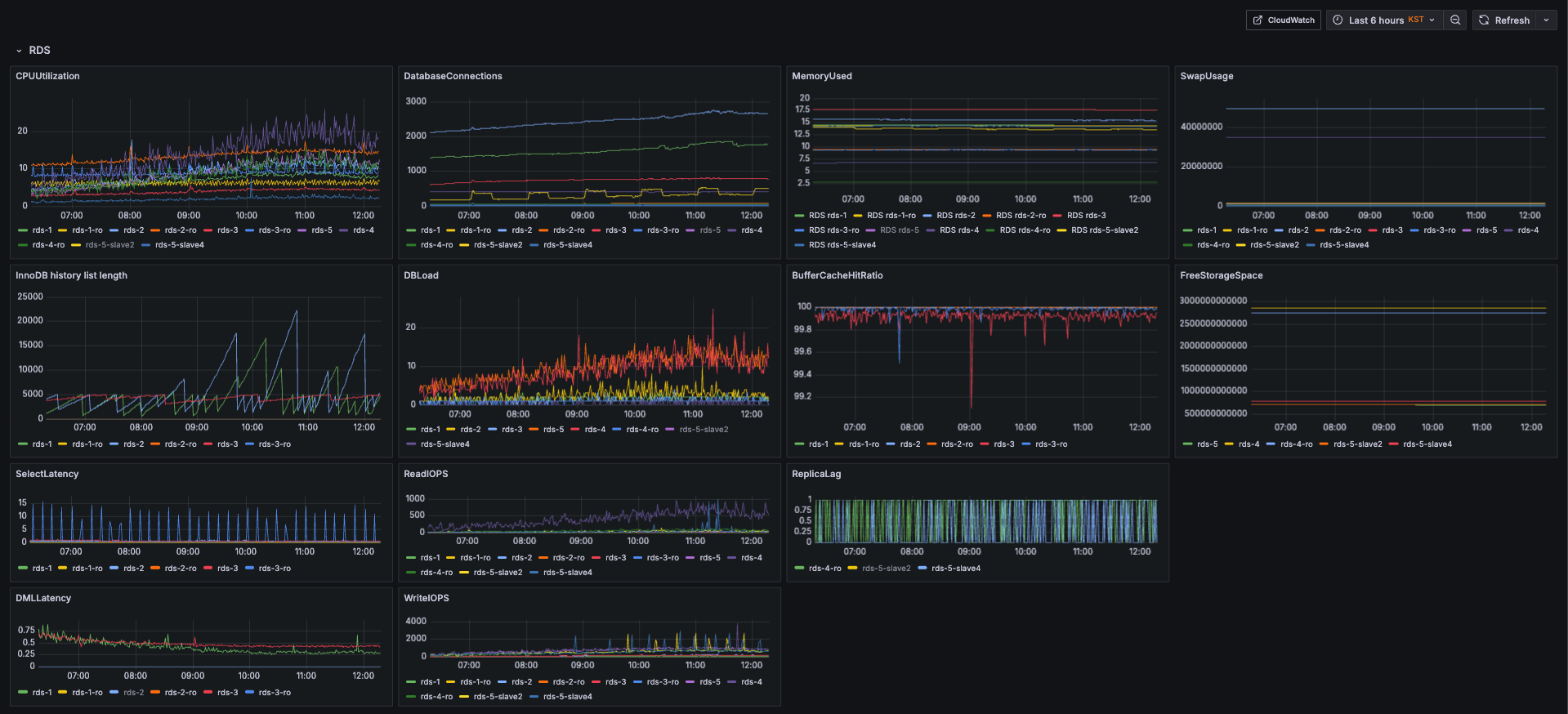This screenshot has height=714, width=1568.
Task: Open the refresh interval dropdown arrow
Action: (x=1546, y=20)
